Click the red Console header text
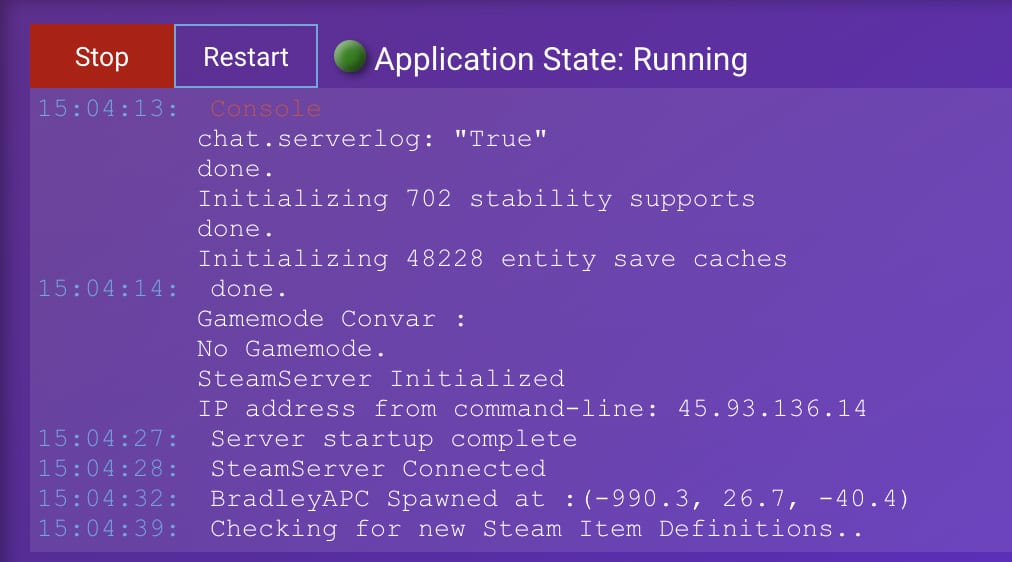Screen dimensions: 1012x562 click(x=266, y=109)
